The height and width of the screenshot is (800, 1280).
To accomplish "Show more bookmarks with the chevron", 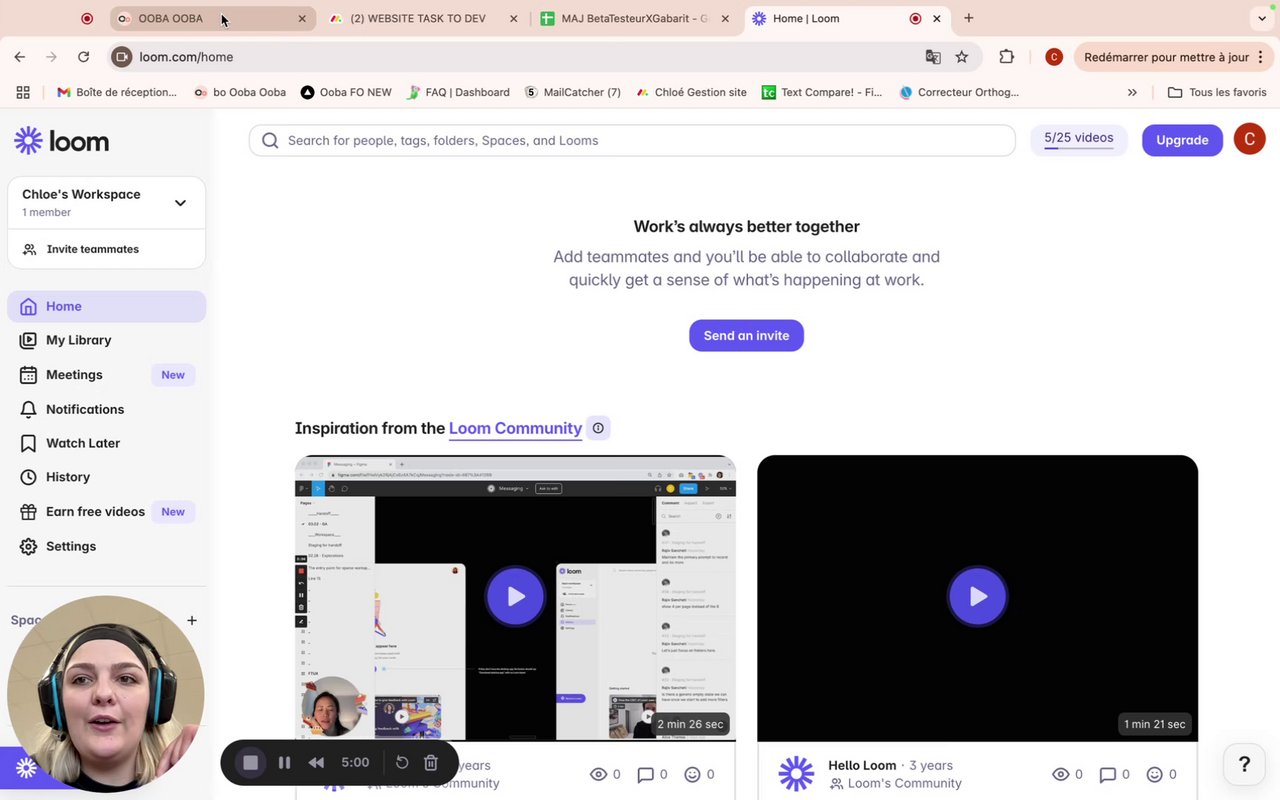I will pyautogui.click(x=1132, y=92).
